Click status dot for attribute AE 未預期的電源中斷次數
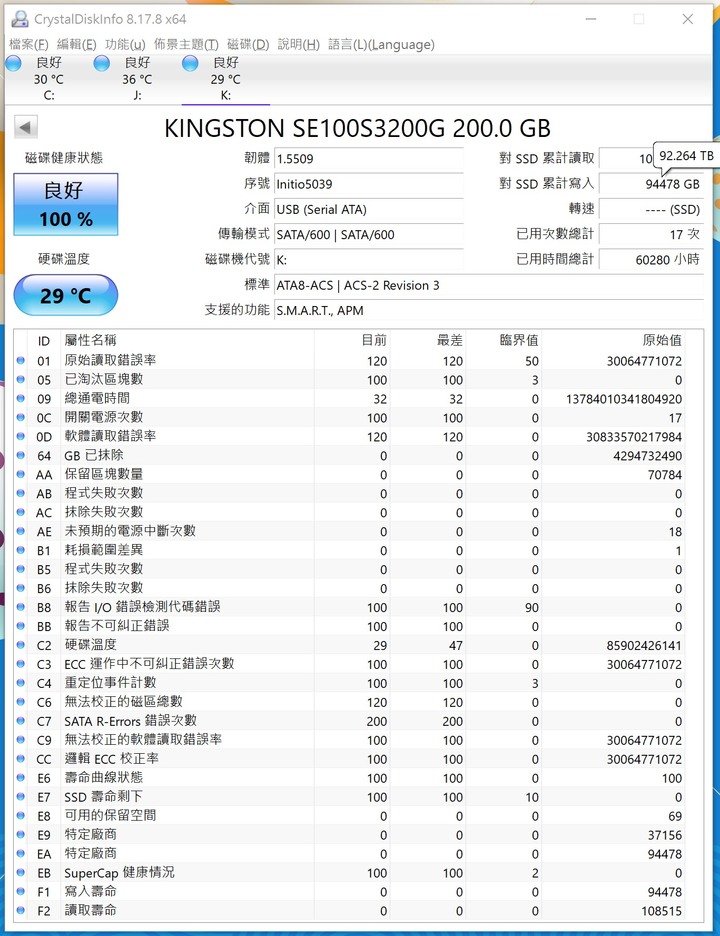This screenshot has width=720, height=936. 21,531
